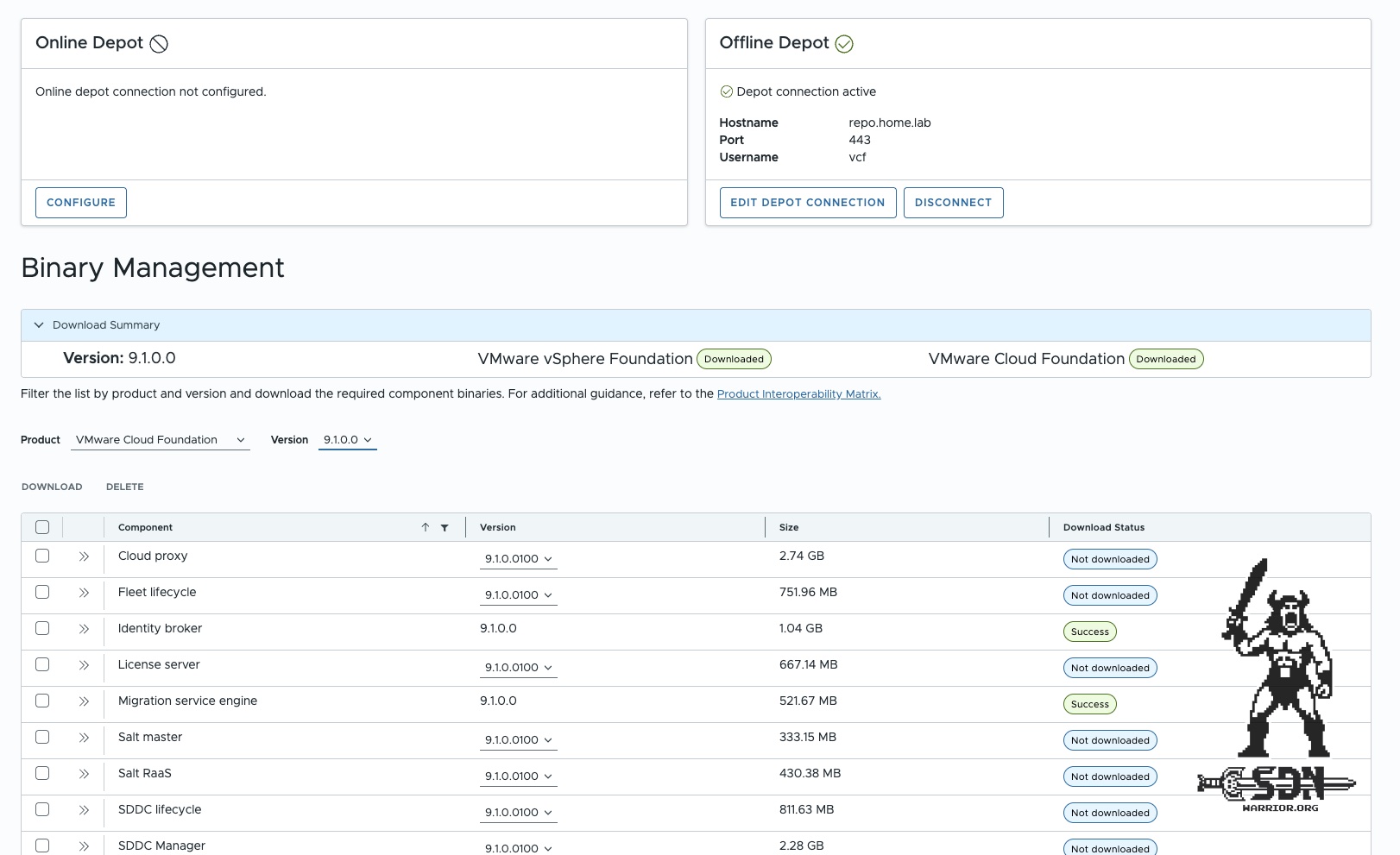Check the Cloud proxy checkbox
Viewport: 1400px width, 855px height.
click(x=42, y=556)
